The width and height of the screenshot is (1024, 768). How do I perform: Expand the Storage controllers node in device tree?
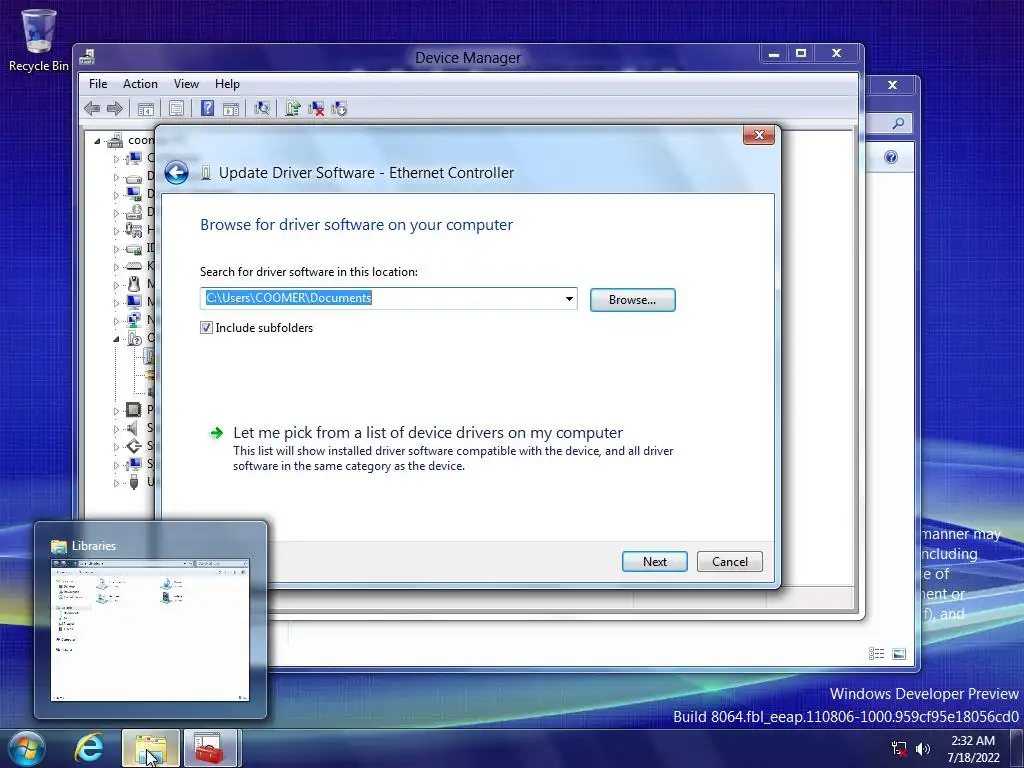(116, 447)
